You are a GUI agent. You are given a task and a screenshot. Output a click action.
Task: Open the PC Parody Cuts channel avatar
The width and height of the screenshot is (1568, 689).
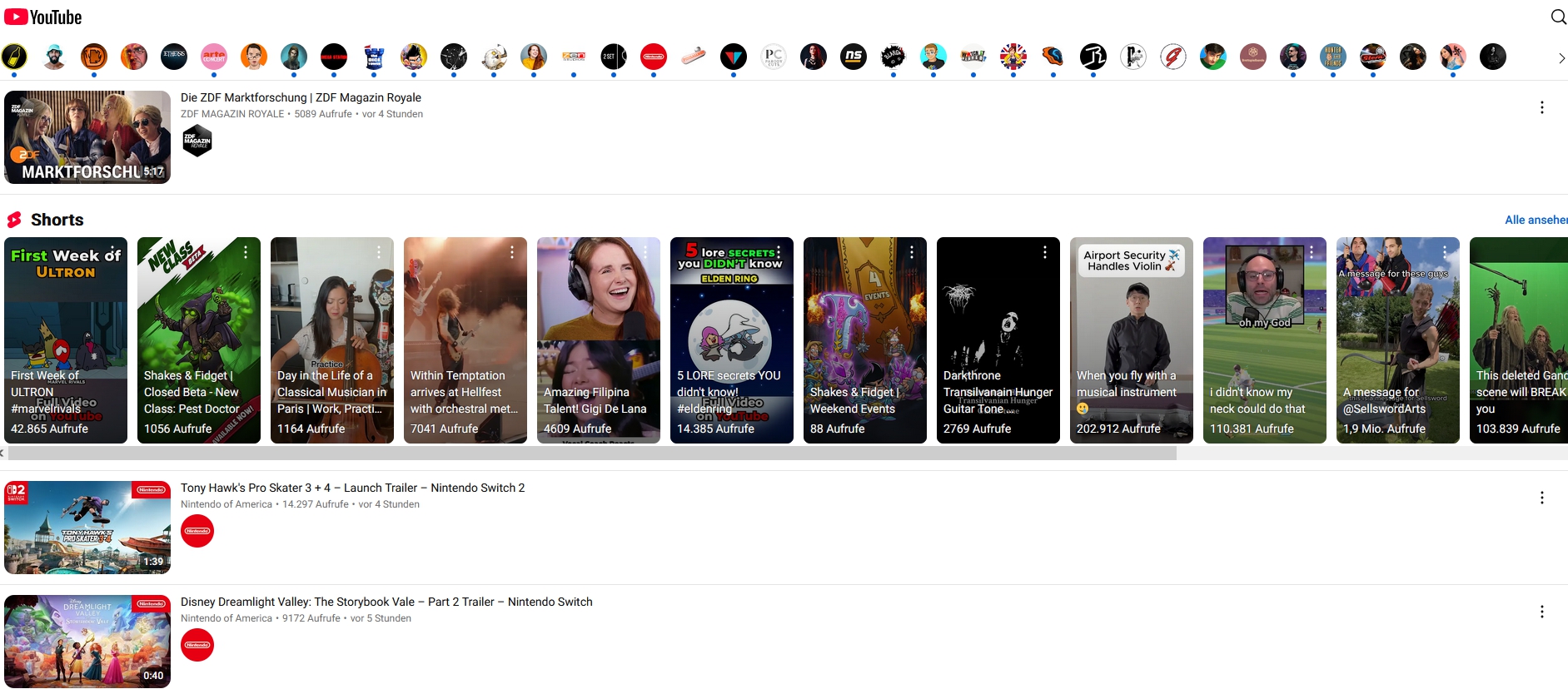pyautogui.click(x=774, y=57)
